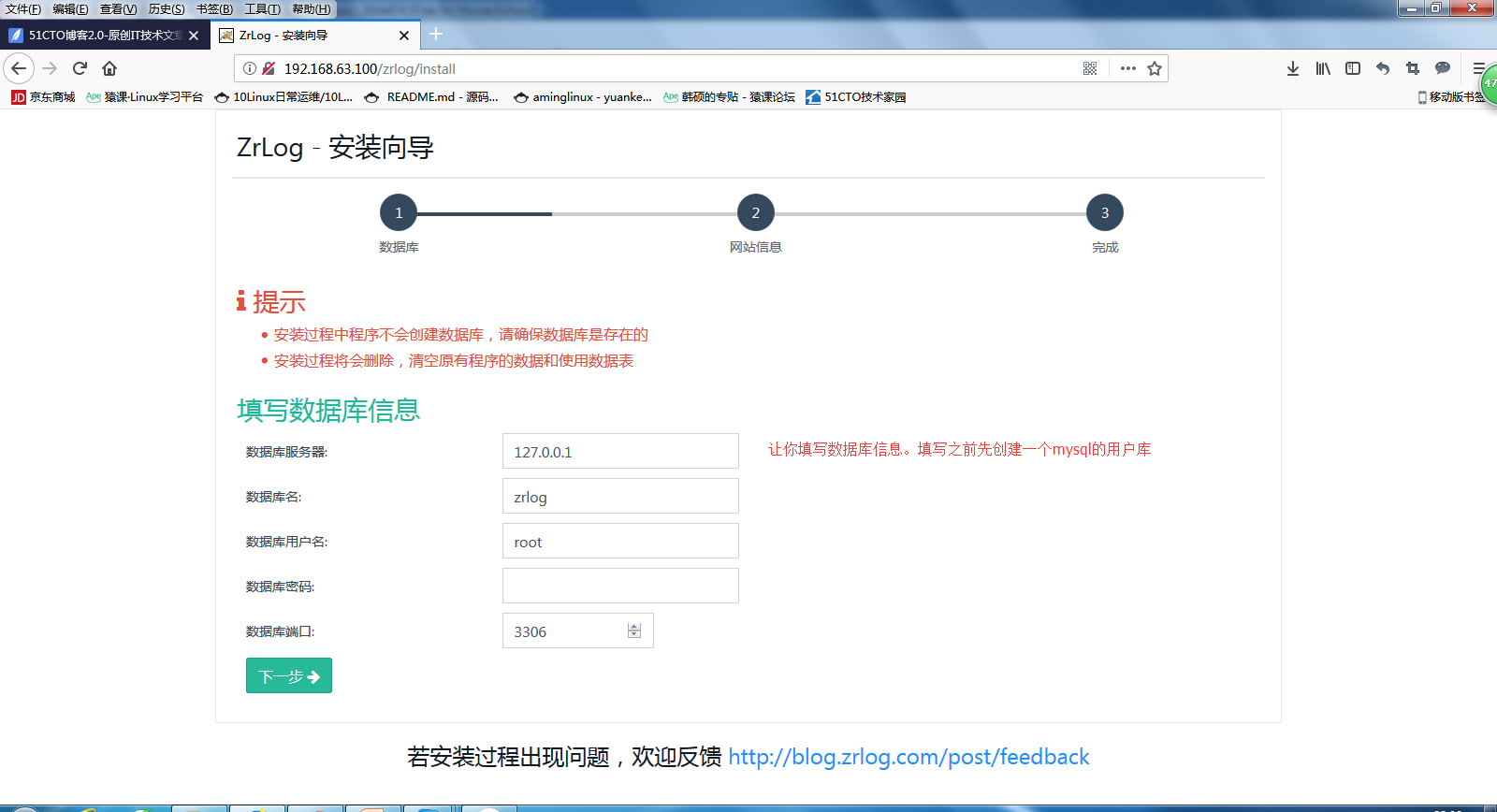Open the 书签(B) menu
Image resolution: width=1497 pixels, height=812 pixels.
214,9
